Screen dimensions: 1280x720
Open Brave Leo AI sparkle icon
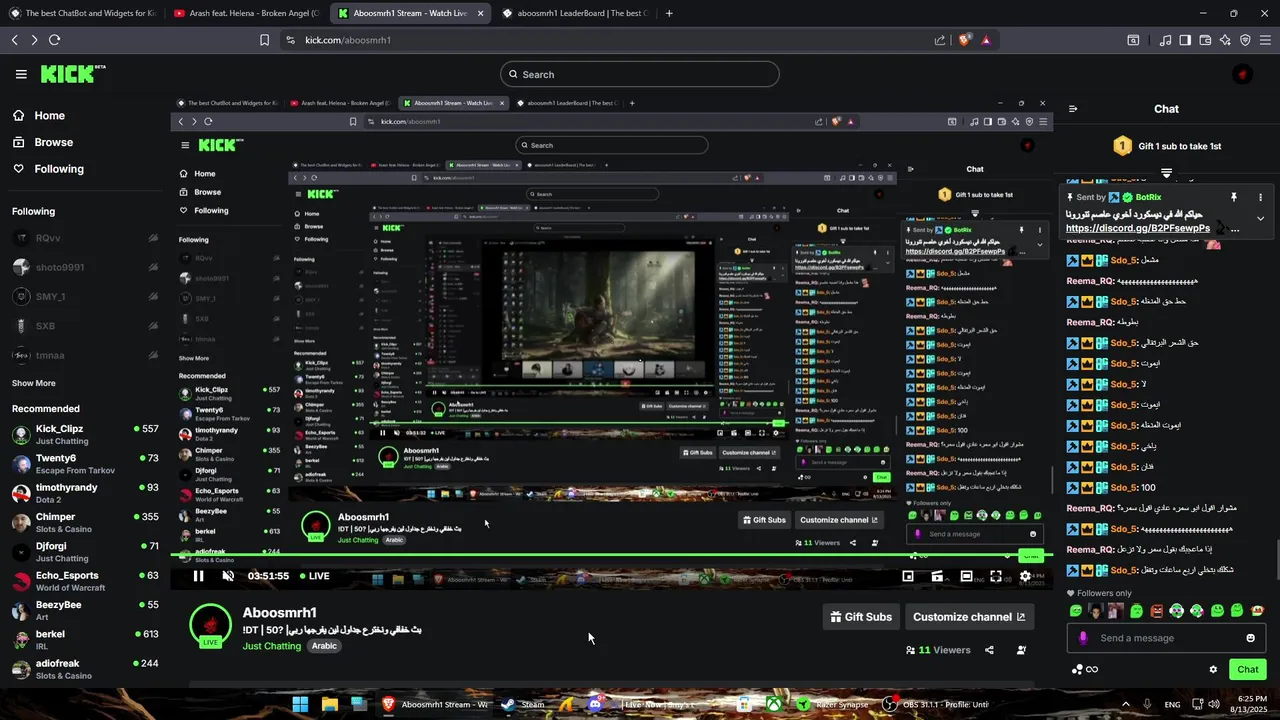1225,40
